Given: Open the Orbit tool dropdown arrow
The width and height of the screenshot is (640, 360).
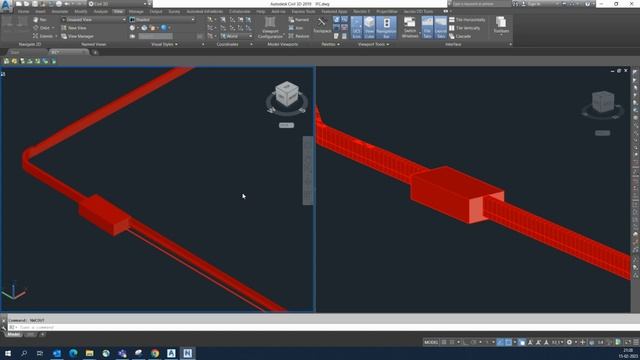Looking at the screenshot, I should point(53,28).
